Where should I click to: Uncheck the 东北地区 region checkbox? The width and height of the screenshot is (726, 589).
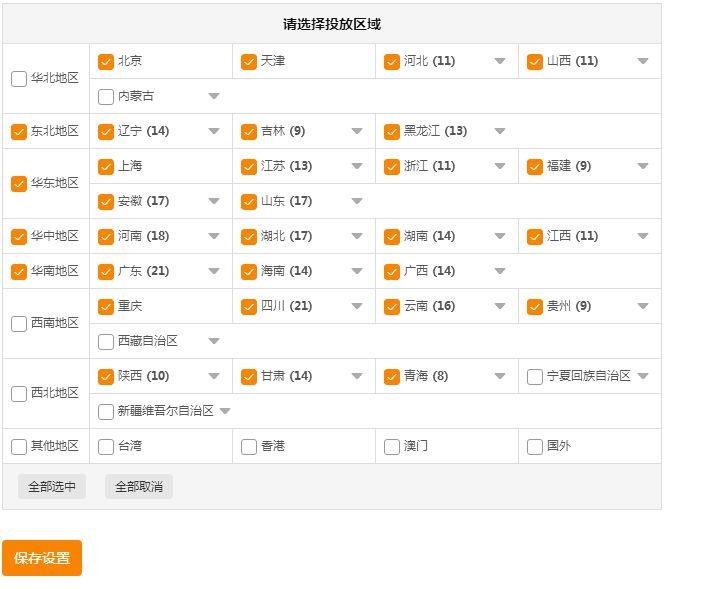coord(19,132)
